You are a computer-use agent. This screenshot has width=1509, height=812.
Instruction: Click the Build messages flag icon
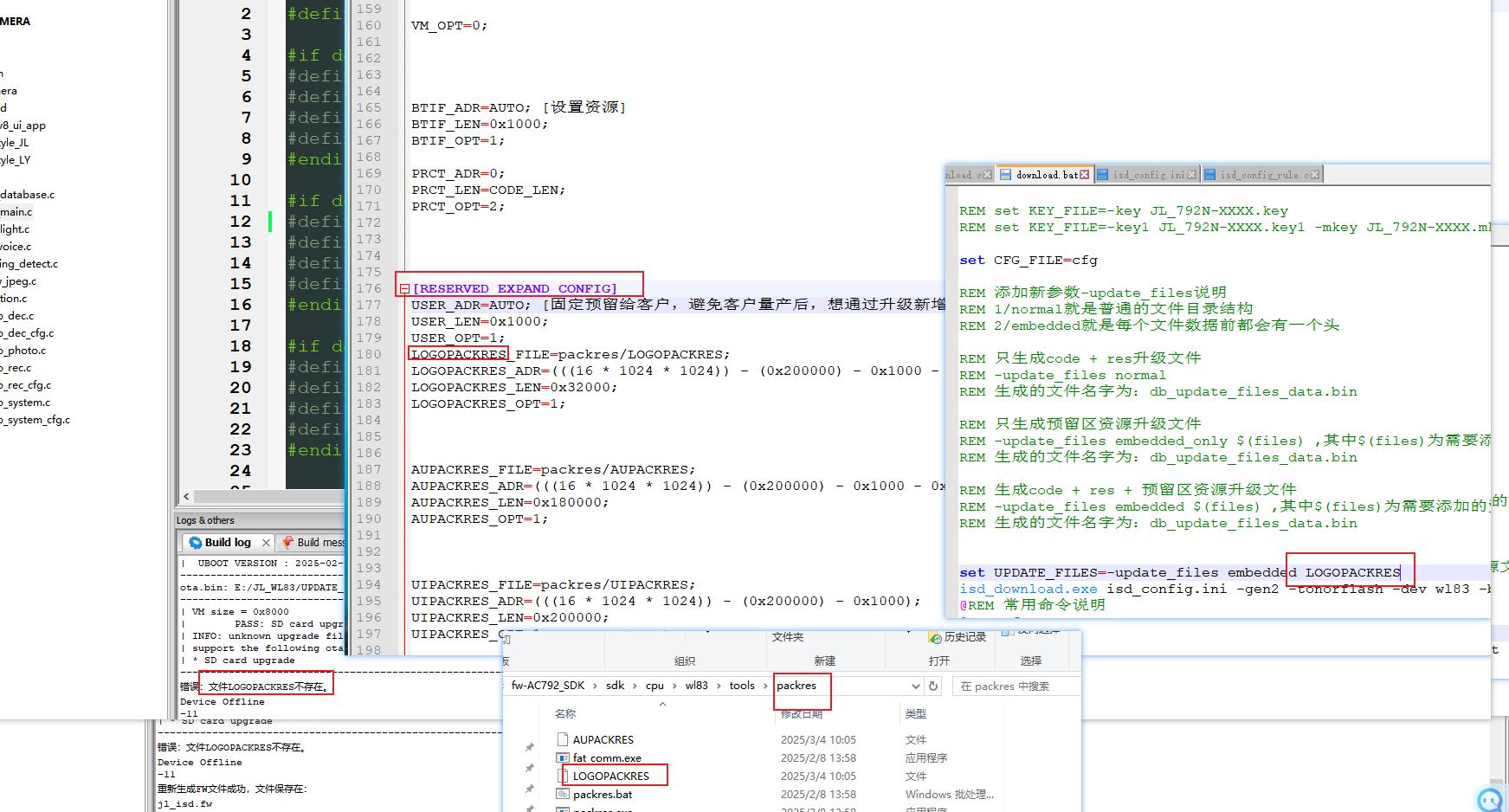tap(288, 543)
